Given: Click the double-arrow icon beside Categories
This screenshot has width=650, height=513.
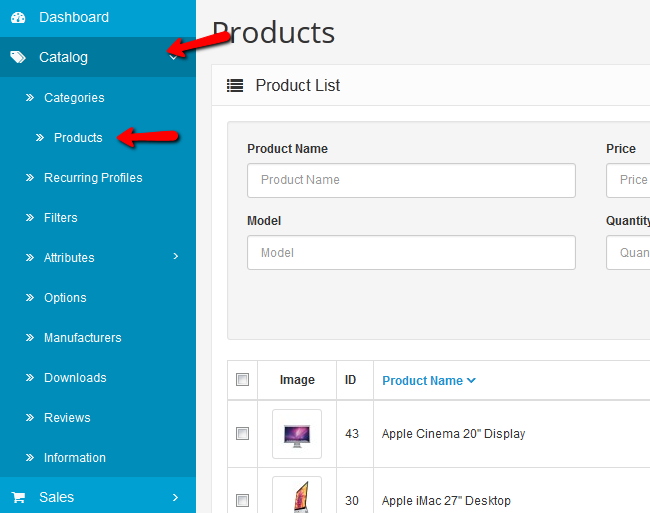Looking at the screenshot, I should coord(30,98).
